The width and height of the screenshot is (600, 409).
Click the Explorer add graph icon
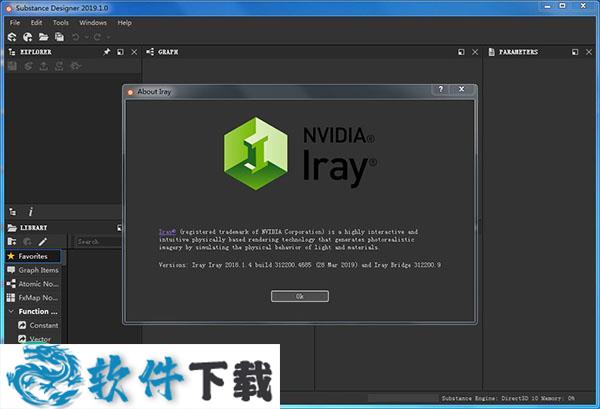click(28, 66)
